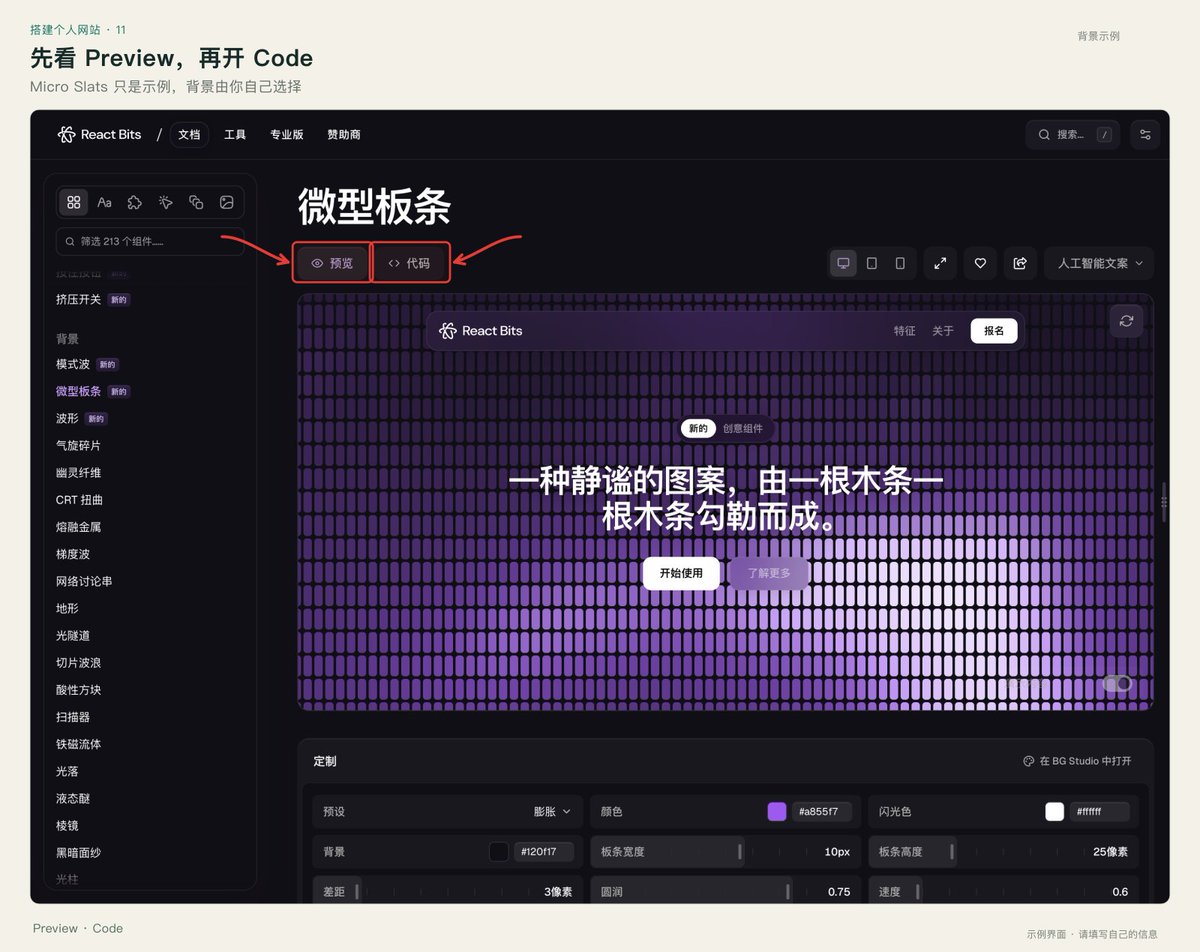Click the 关于 link in demo navbar

[x=943, y=330]
